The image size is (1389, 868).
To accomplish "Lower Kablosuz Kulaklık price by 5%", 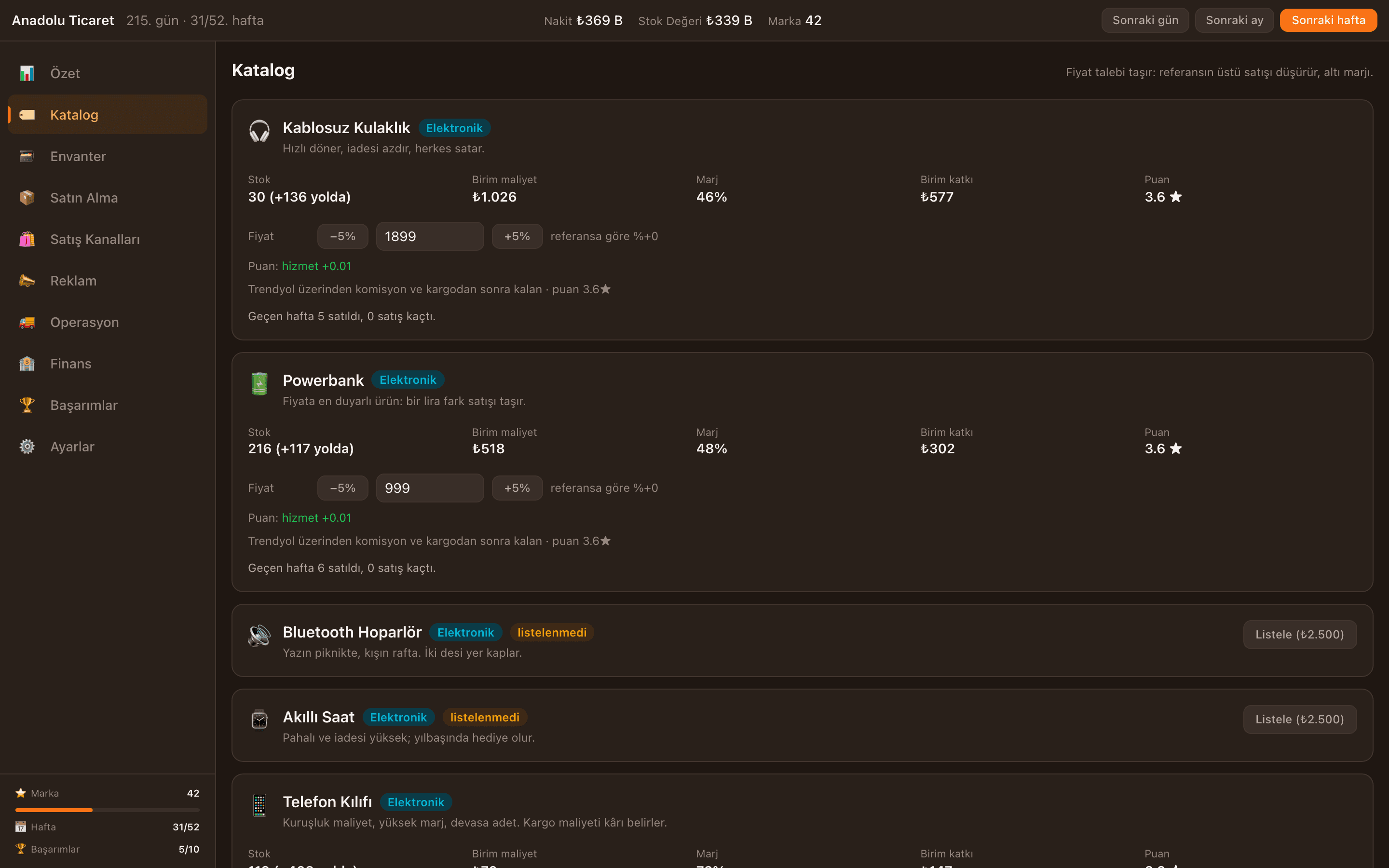I will click(x=342, y=236).
